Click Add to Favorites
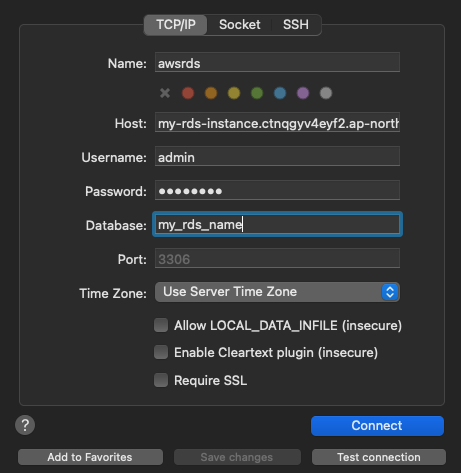Screen dimensions: 461x473 pos(90,457)
